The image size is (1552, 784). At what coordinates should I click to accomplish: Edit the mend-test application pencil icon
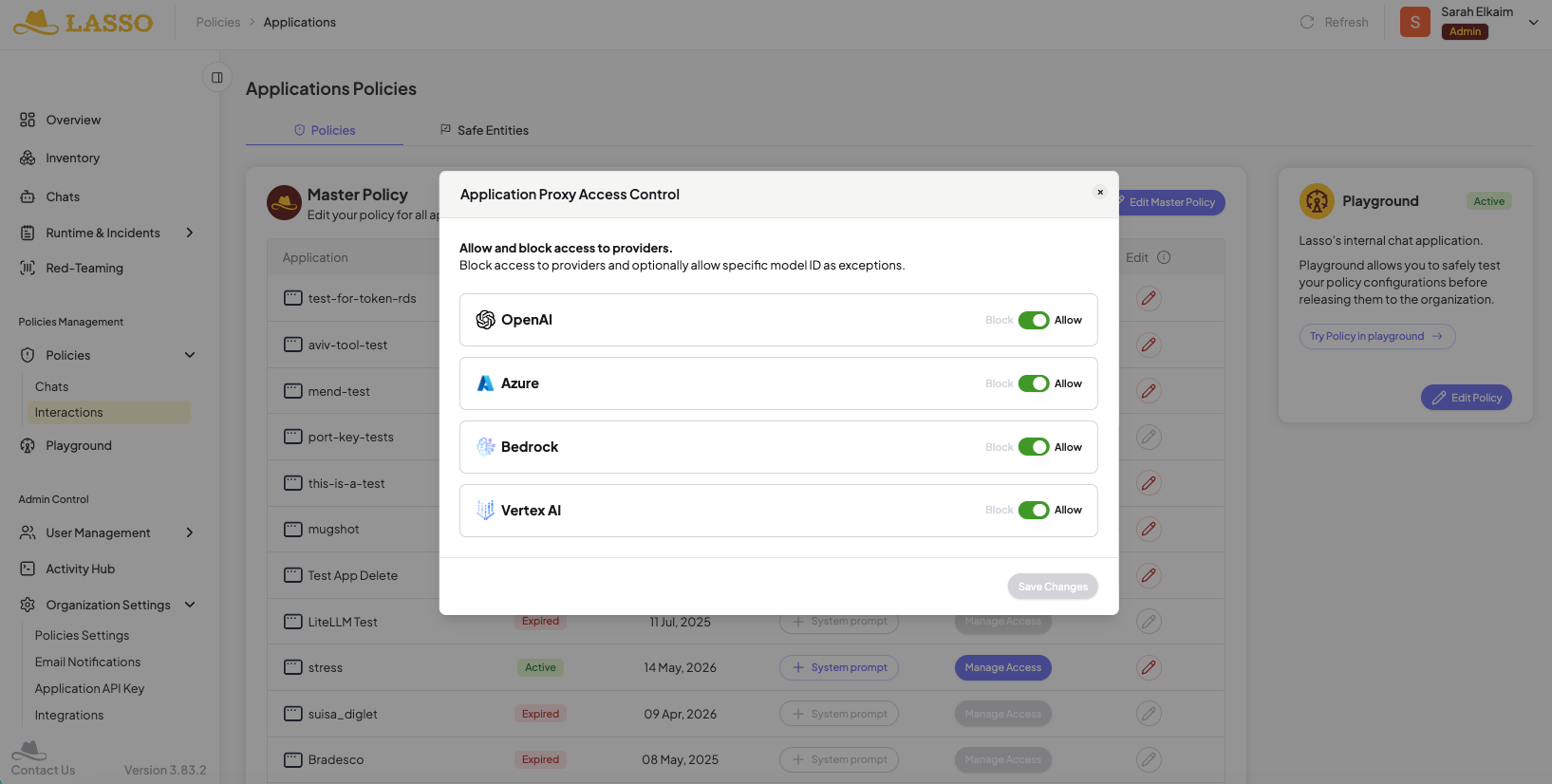point(1149,390)
